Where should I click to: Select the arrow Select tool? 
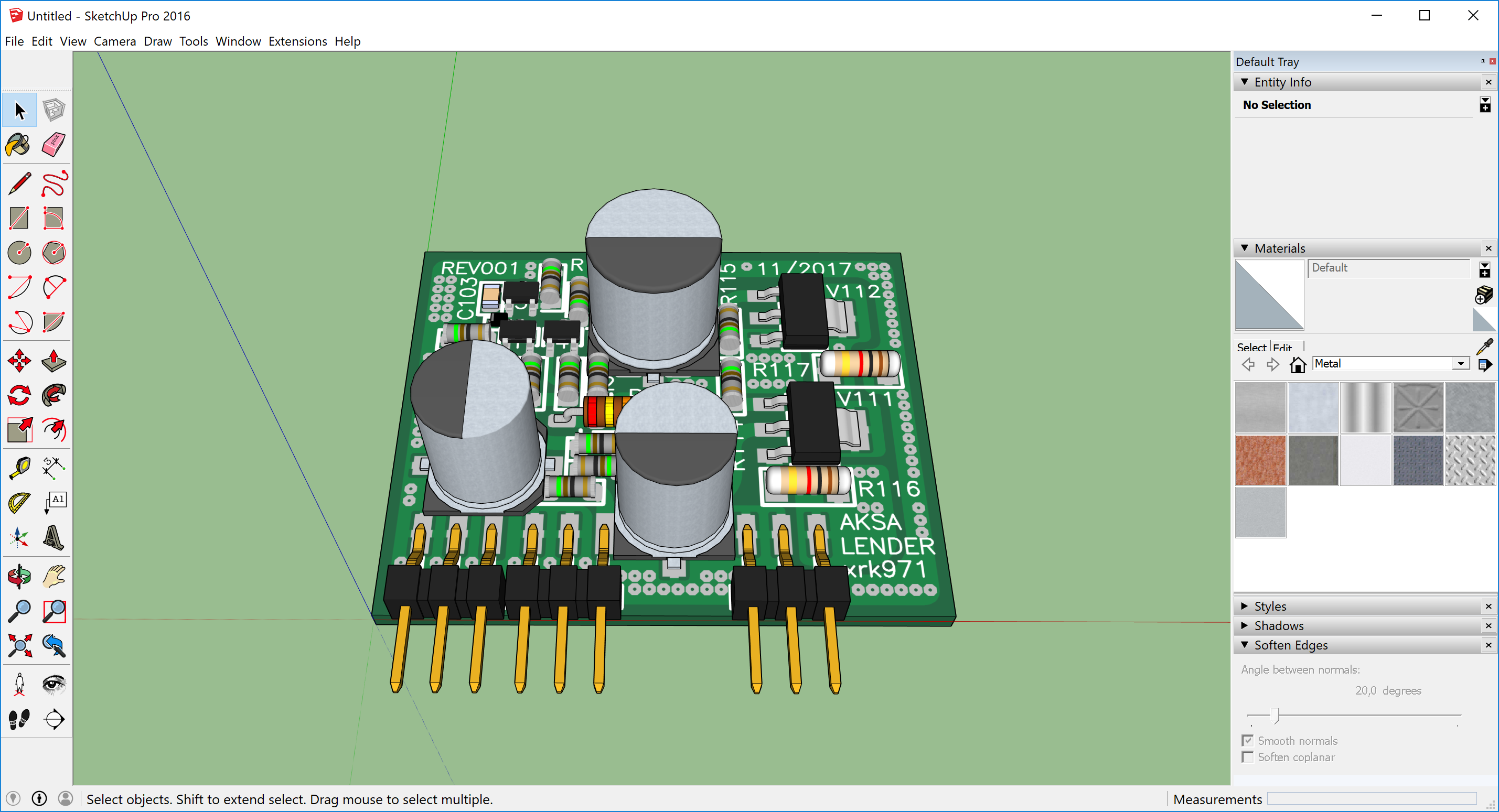[19, 110]
